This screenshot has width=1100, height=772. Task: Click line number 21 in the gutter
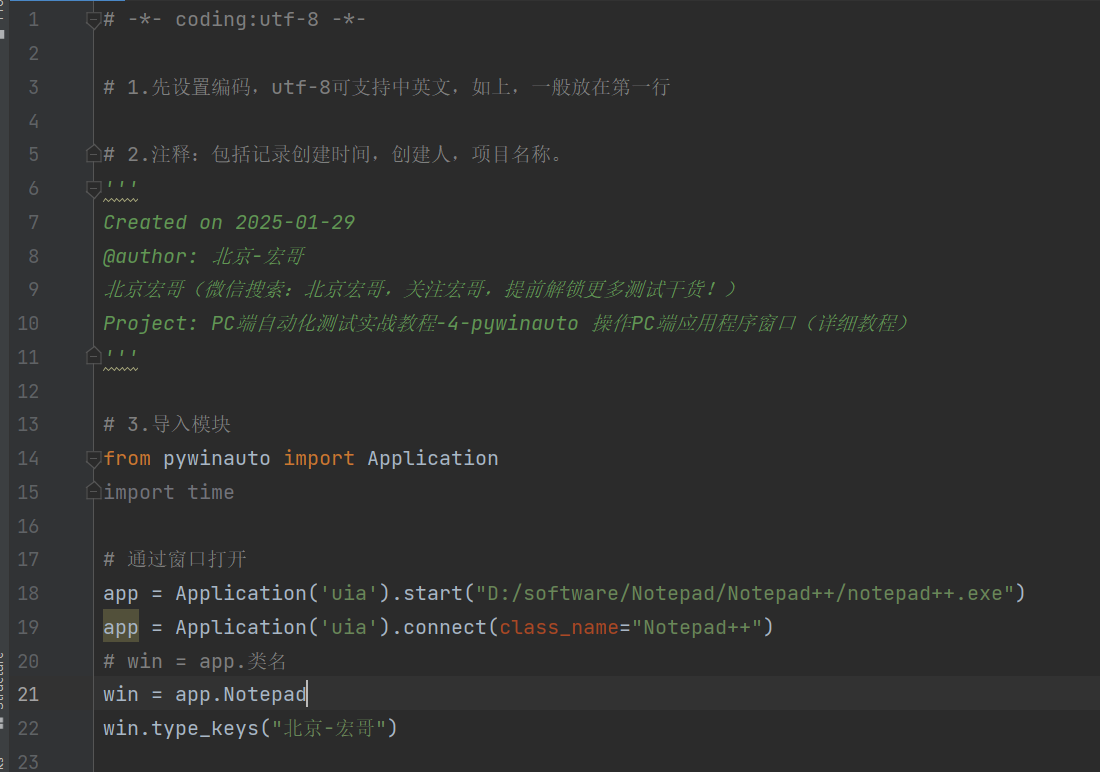[28, 695]
